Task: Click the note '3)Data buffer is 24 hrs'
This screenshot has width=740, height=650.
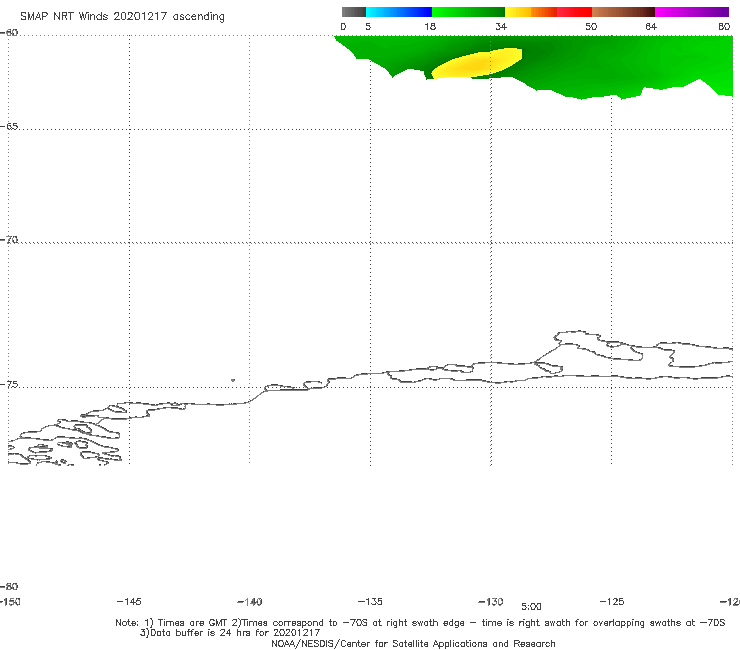Action: coord(230,633)
